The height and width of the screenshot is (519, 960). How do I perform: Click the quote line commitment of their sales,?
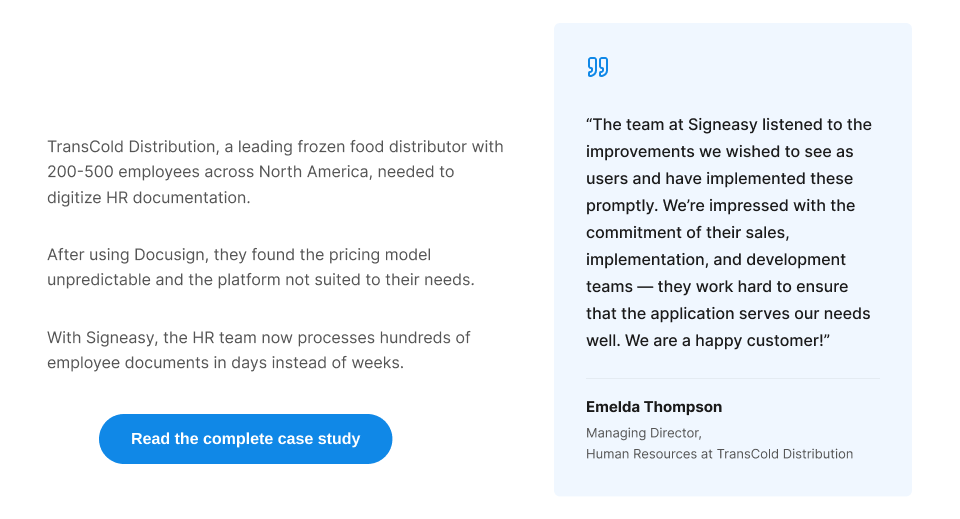pos(688,233)
